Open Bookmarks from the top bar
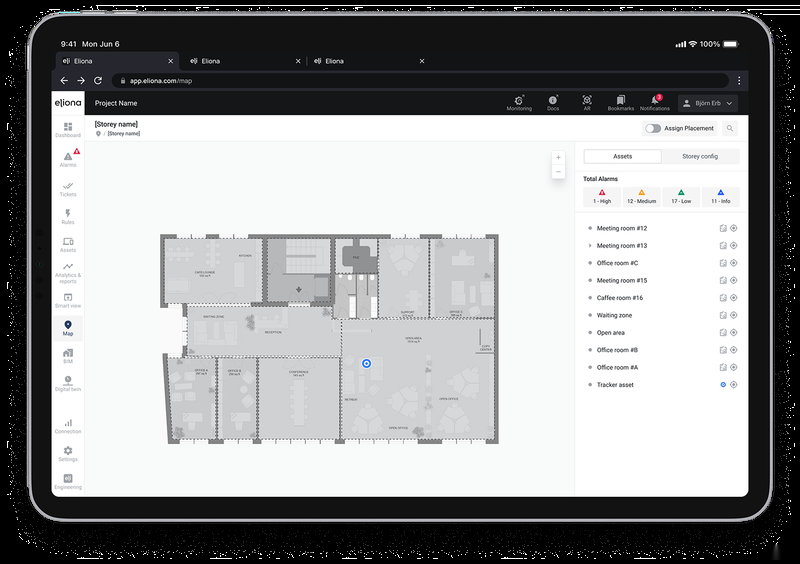 [x=620, y=103]
